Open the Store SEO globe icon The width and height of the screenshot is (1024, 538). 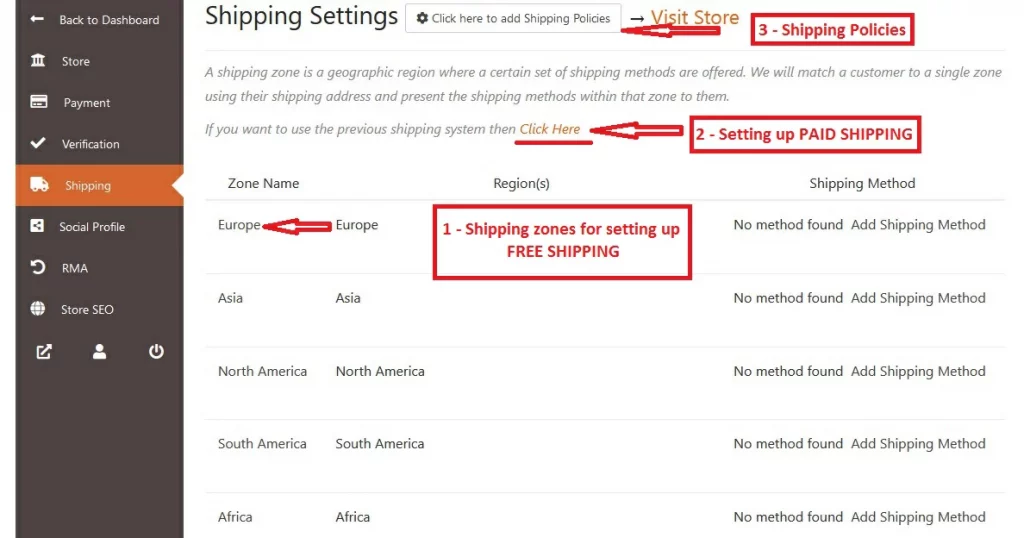(x=38, y=309)
